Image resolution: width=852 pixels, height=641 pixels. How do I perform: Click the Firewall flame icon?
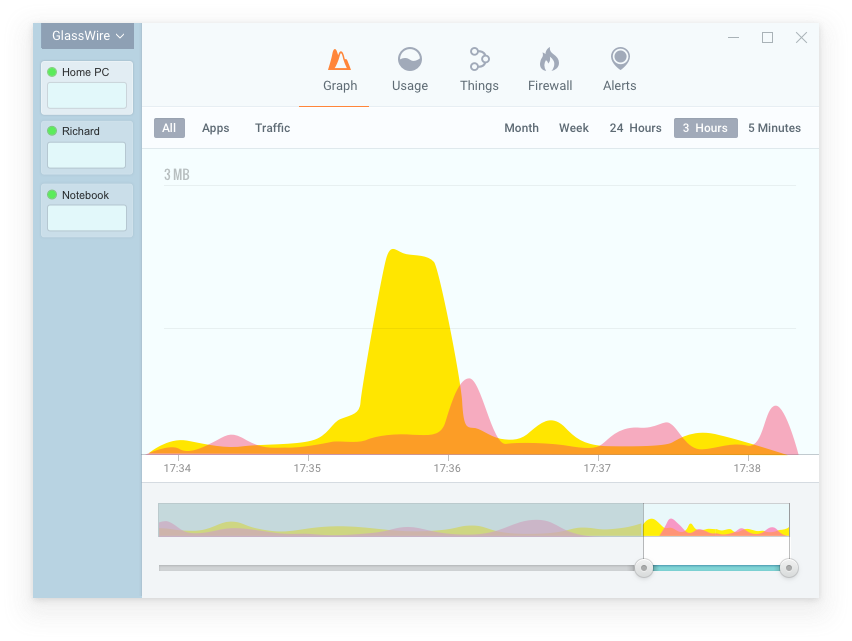(549, 60)
